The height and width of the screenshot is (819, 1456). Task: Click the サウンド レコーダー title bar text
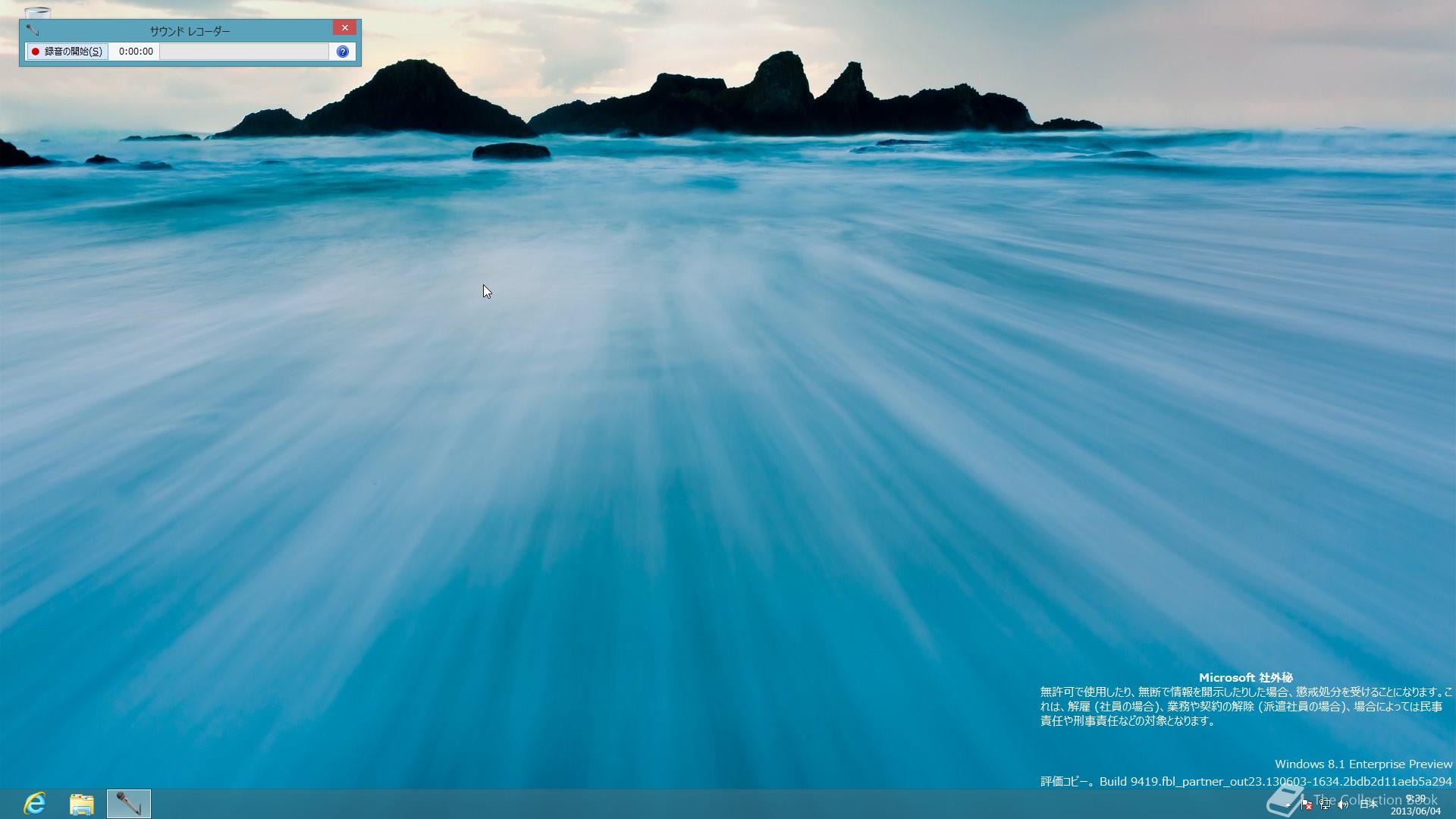point(190,31)
